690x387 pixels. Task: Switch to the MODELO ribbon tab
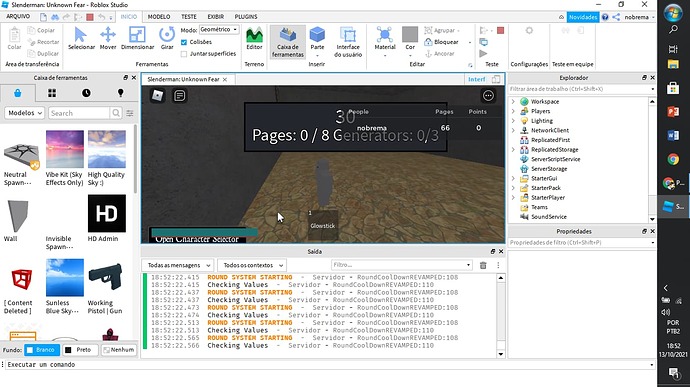tap(159, 16)
